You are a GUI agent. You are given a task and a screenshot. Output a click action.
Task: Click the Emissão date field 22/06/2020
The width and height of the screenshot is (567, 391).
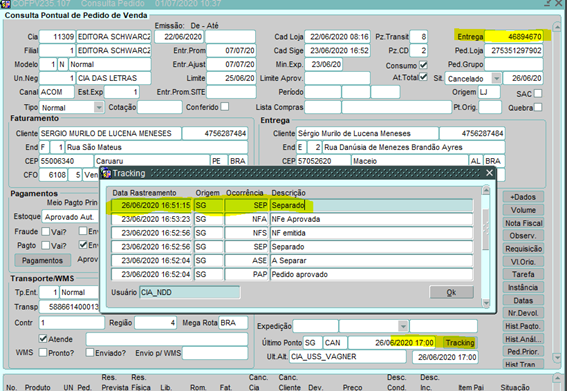[x=179, y=37]
